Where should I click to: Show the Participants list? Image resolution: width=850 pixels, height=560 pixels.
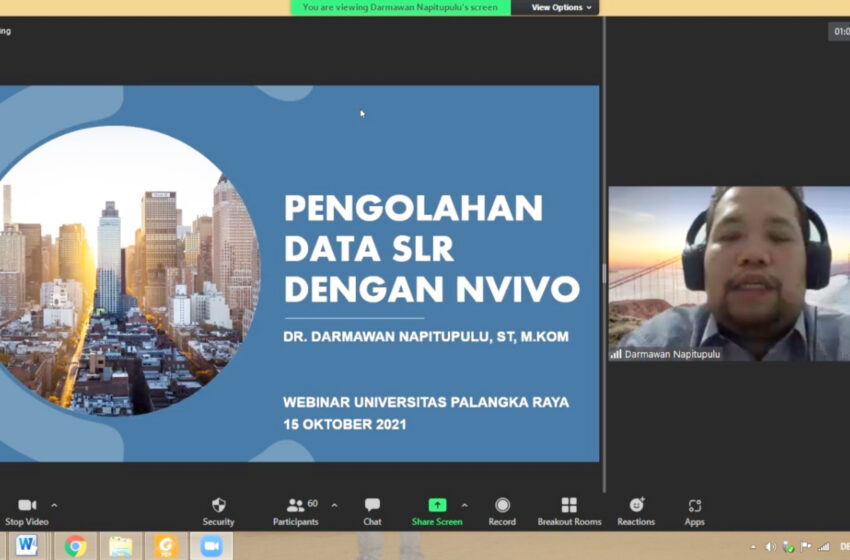point(295,512)
